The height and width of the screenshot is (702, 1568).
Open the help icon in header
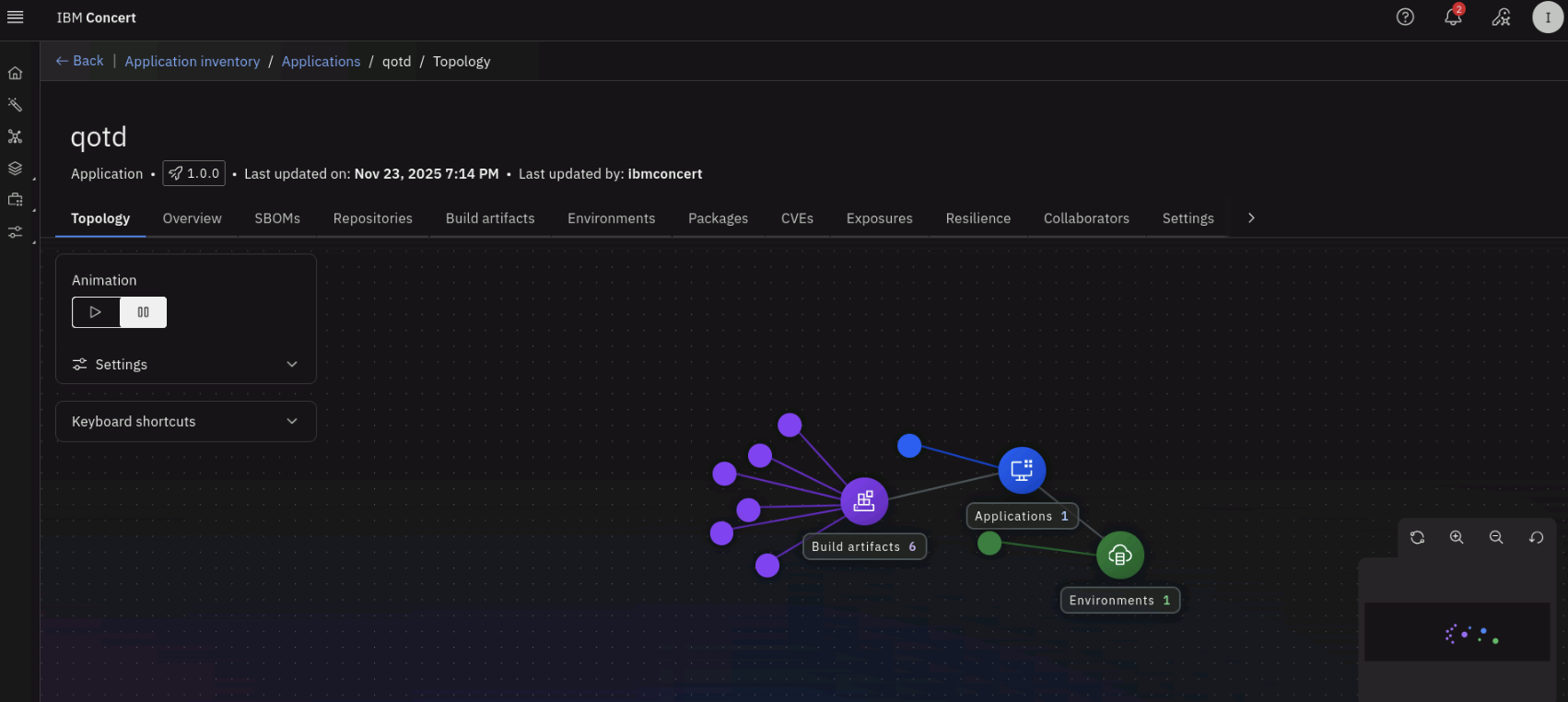tap(1405, 18)
